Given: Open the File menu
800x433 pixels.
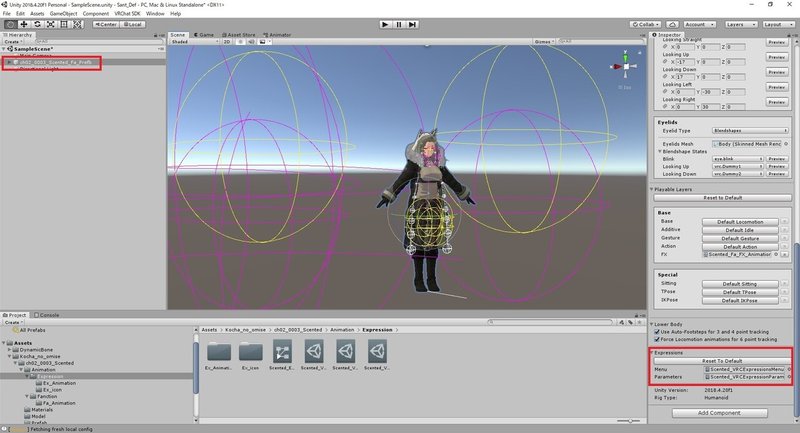Looking at the screenshot, I should click(7, 14).
